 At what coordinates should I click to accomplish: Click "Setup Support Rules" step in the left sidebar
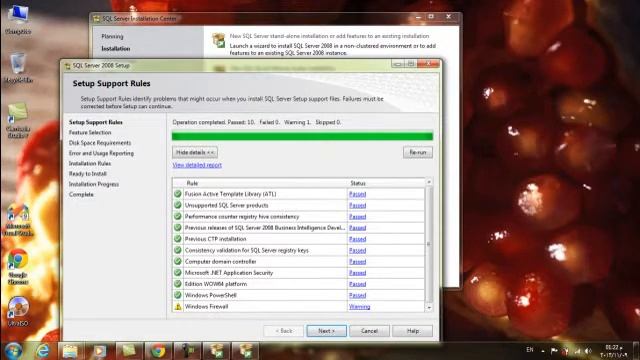pyautogui.click(x=96, y=122)
